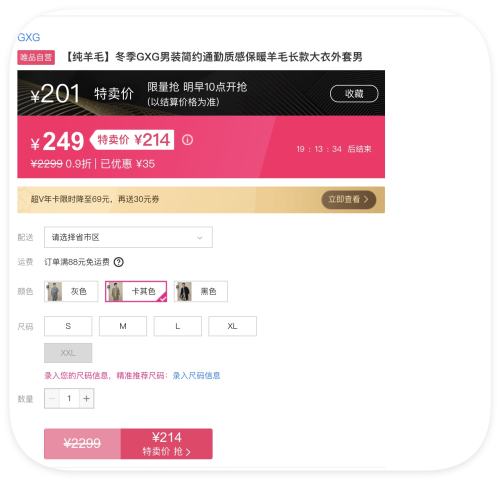Screen dimensions: 500x480
Task: Open the 录入尺码信息 link
Action: pyautogui.click(x=196, y=376)
